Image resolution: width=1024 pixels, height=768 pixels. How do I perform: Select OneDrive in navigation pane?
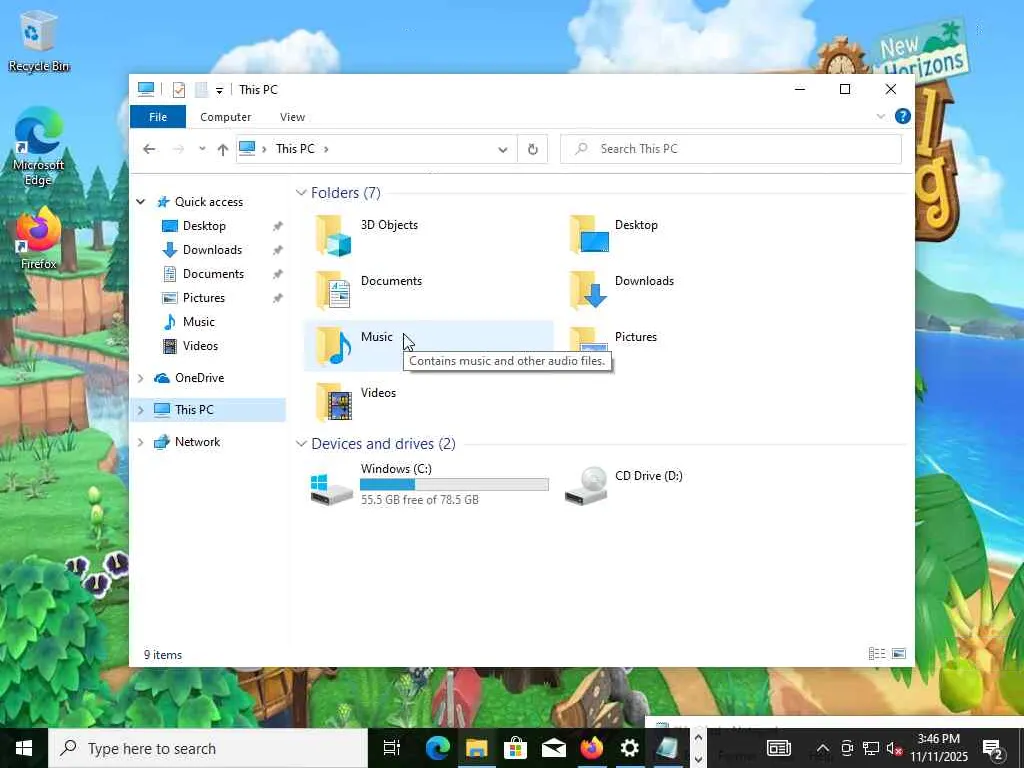(199, 378)
